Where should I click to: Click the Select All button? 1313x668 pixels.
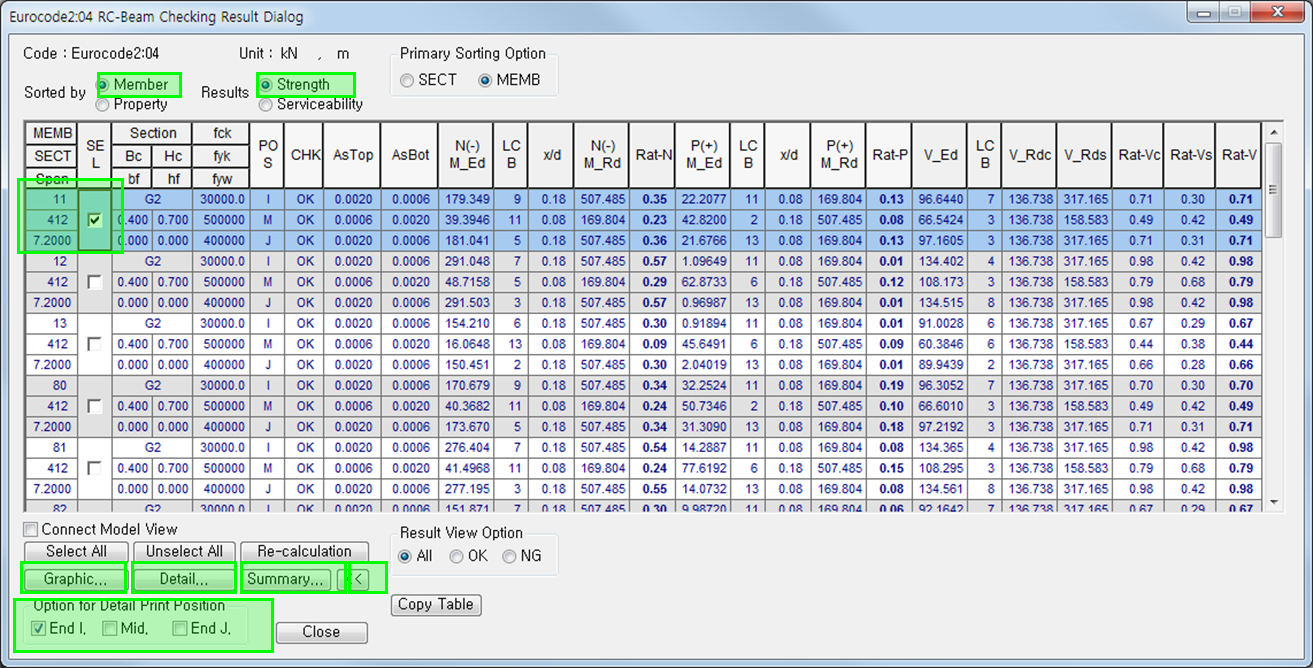[x=76, y=552]
